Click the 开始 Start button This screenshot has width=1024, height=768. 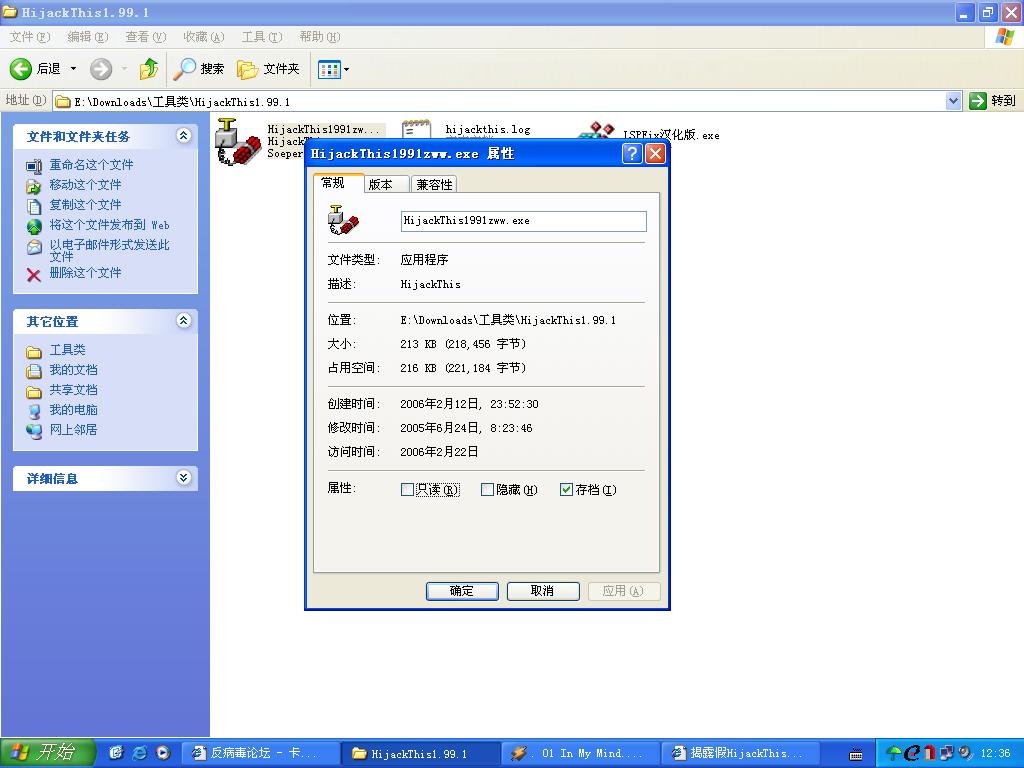(x=46, y=753)
